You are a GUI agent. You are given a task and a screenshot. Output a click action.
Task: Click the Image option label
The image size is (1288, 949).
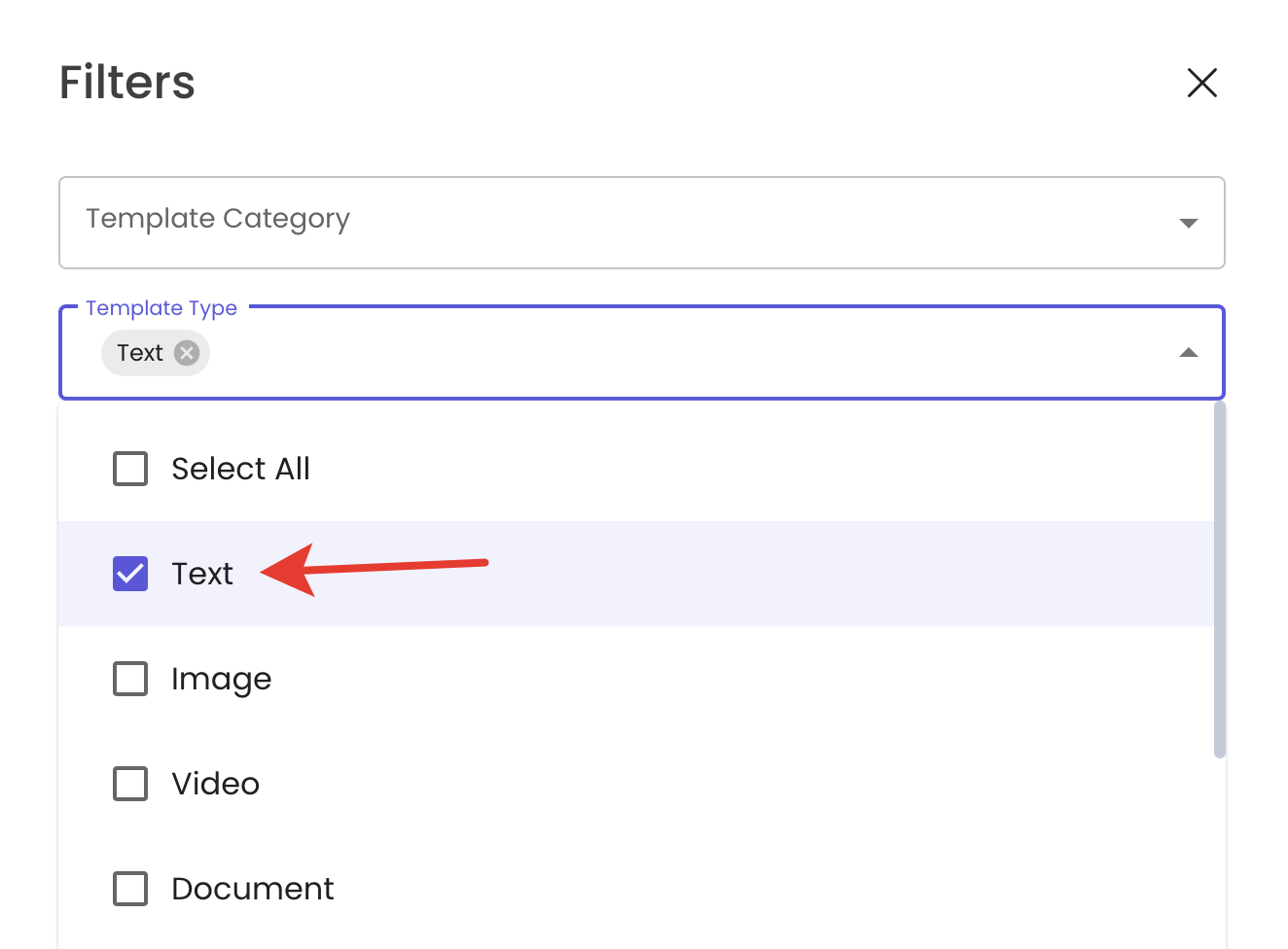pos(221,680)
